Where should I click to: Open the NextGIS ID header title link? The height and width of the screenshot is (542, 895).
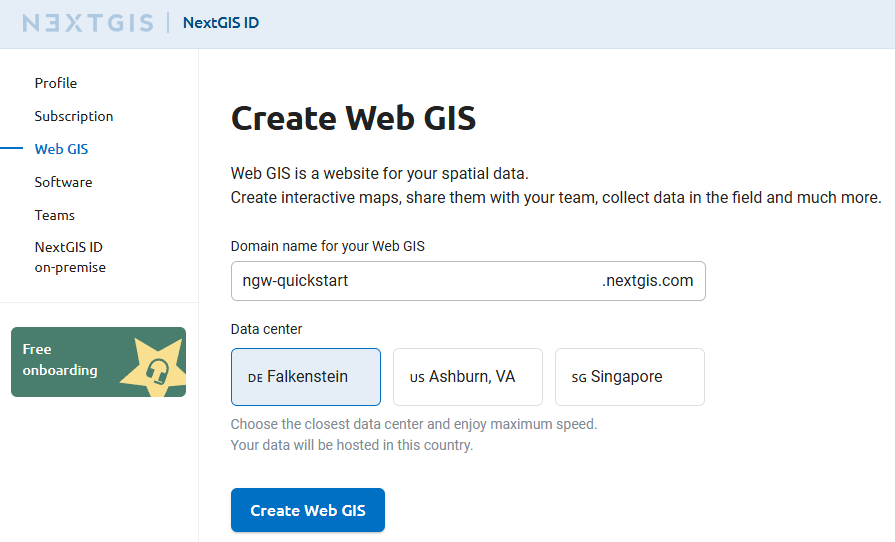tap(221, 23)
